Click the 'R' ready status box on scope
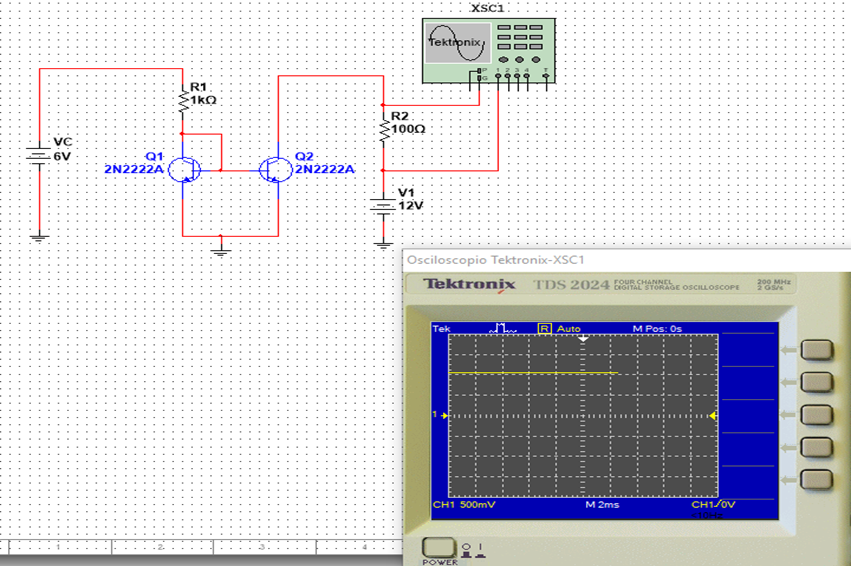 coord(544,328)
